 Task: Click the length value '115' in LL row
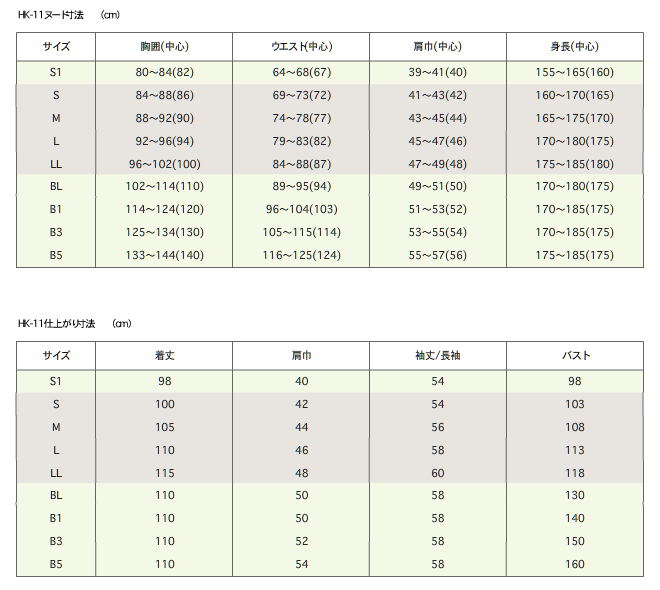click(165, 473)
